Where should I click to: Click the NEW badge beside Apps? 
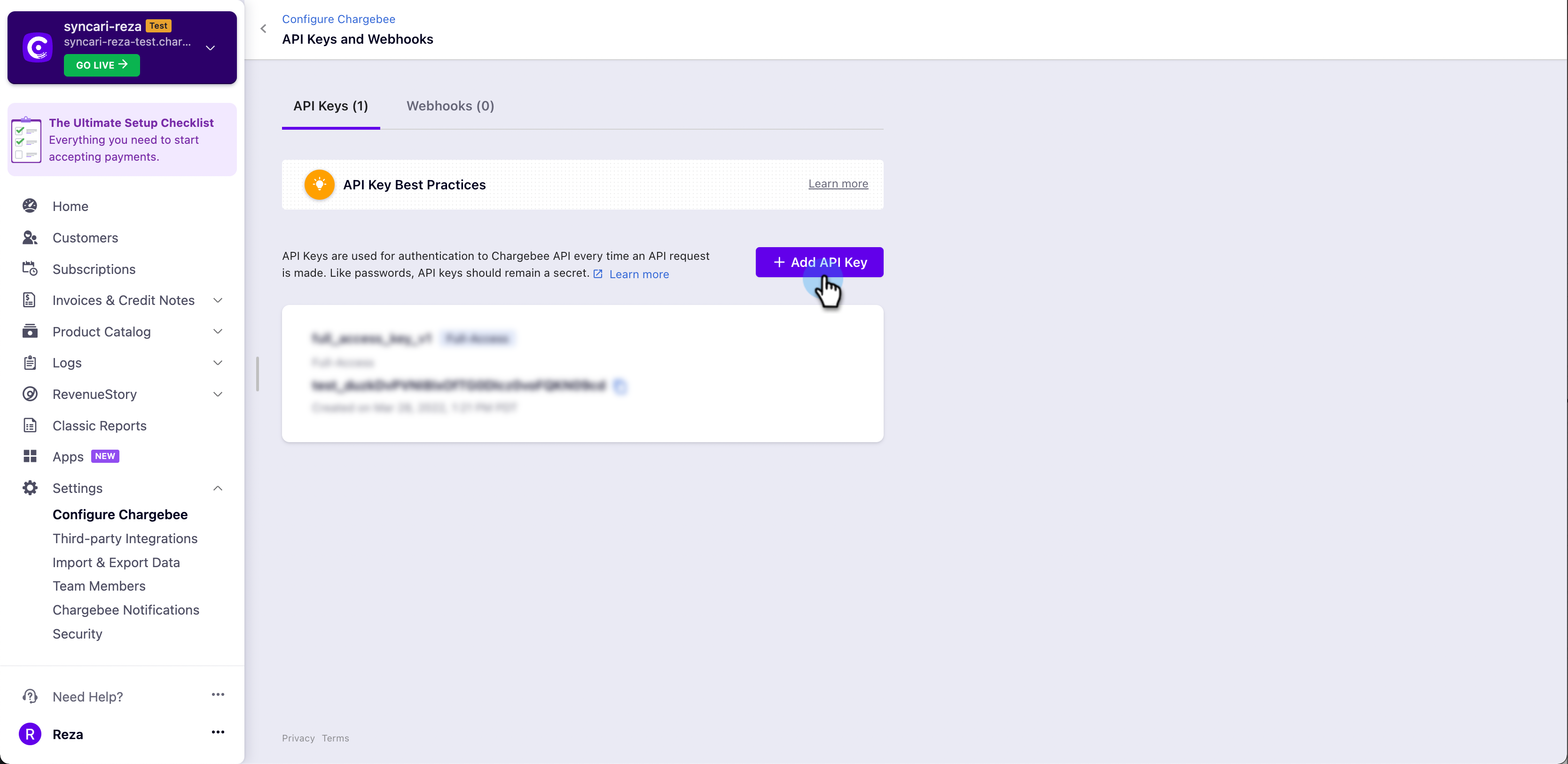tap(105, 456)
